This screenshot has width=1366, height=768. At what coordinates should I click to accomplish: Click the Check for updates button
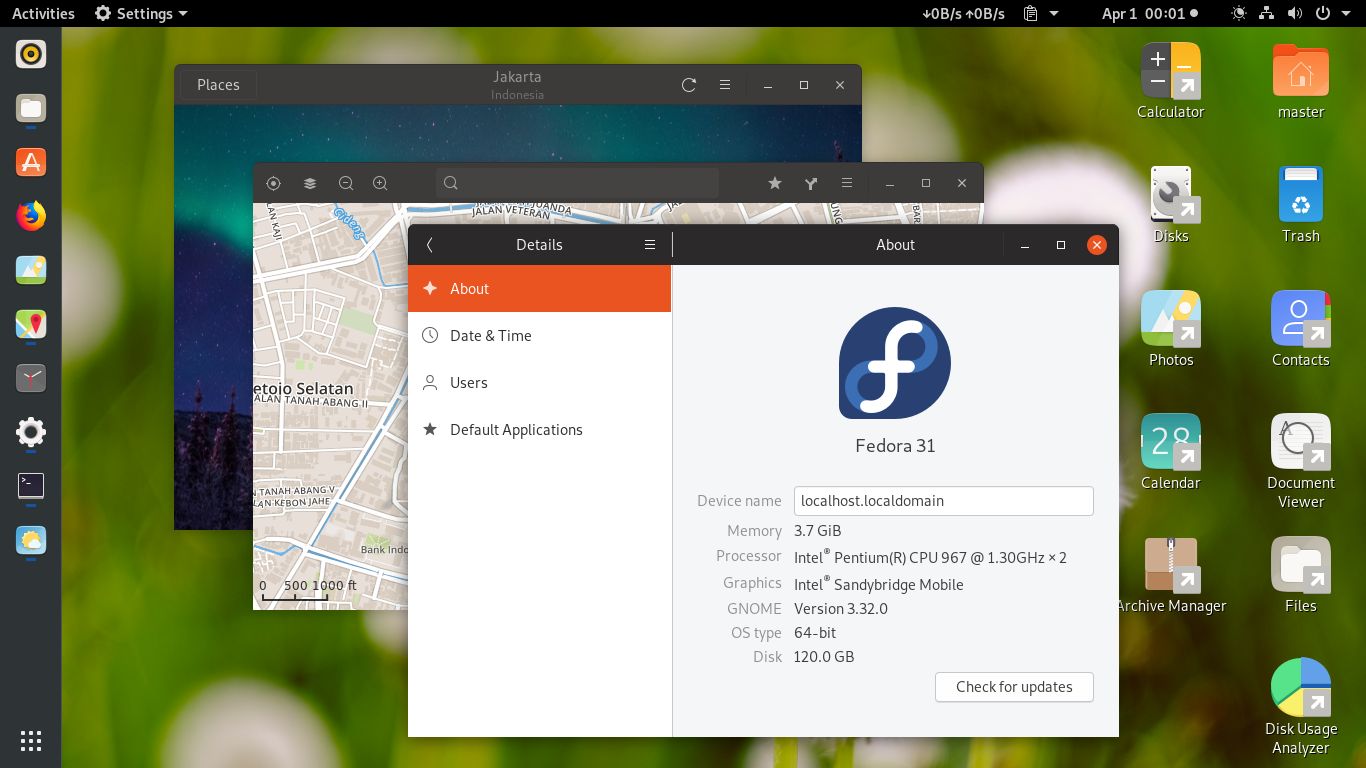(x=1013, y=687)
